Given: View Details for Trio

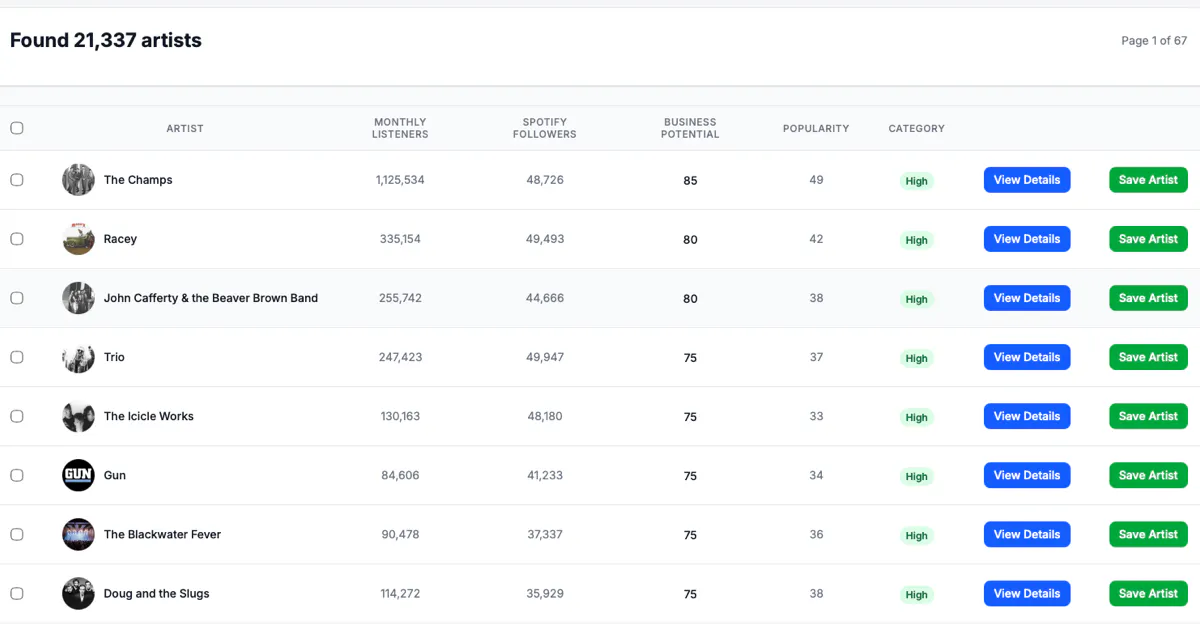Looking at the screenshot, I should (x=1027, y=357).
